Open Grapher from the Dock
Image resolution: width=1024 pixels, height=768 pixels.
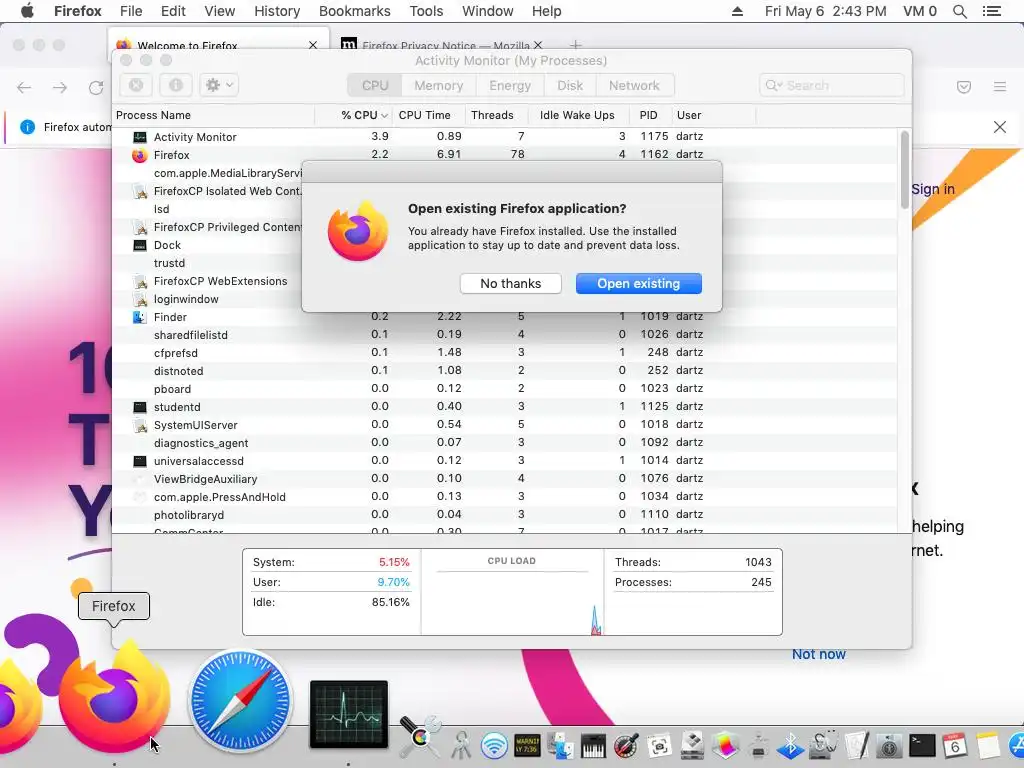coord(725,745)
